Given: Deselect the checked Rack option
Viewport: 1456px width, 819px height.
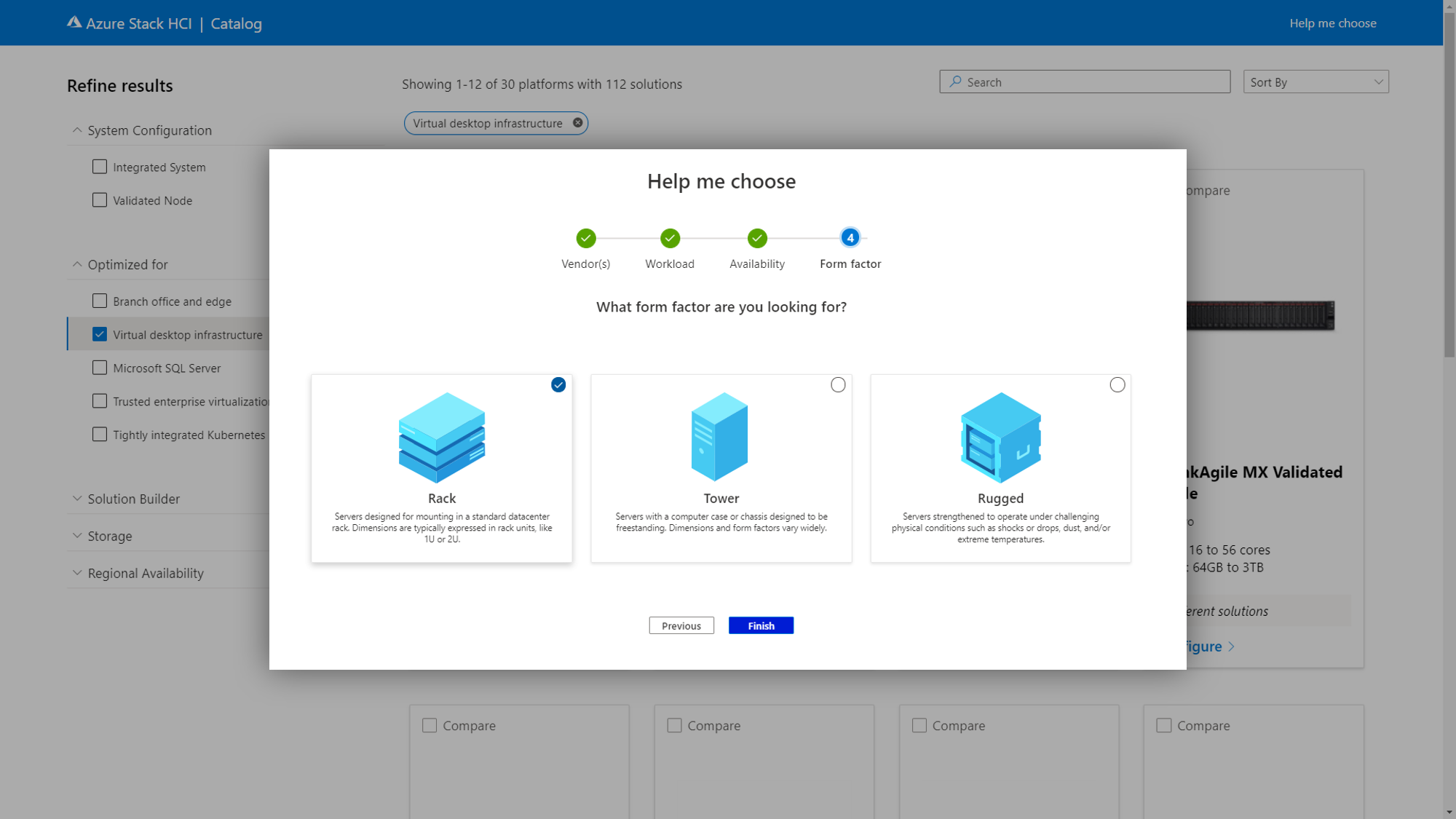Looking at the screenshot, I should [x=558, y=385].
